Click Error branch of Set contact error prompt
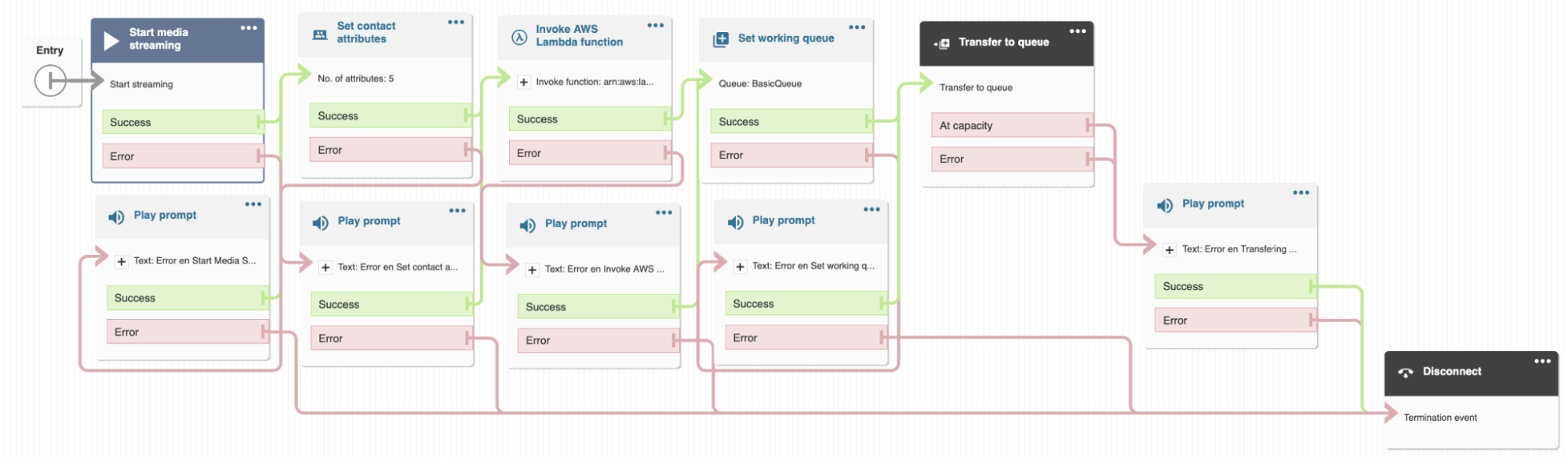 391,339
